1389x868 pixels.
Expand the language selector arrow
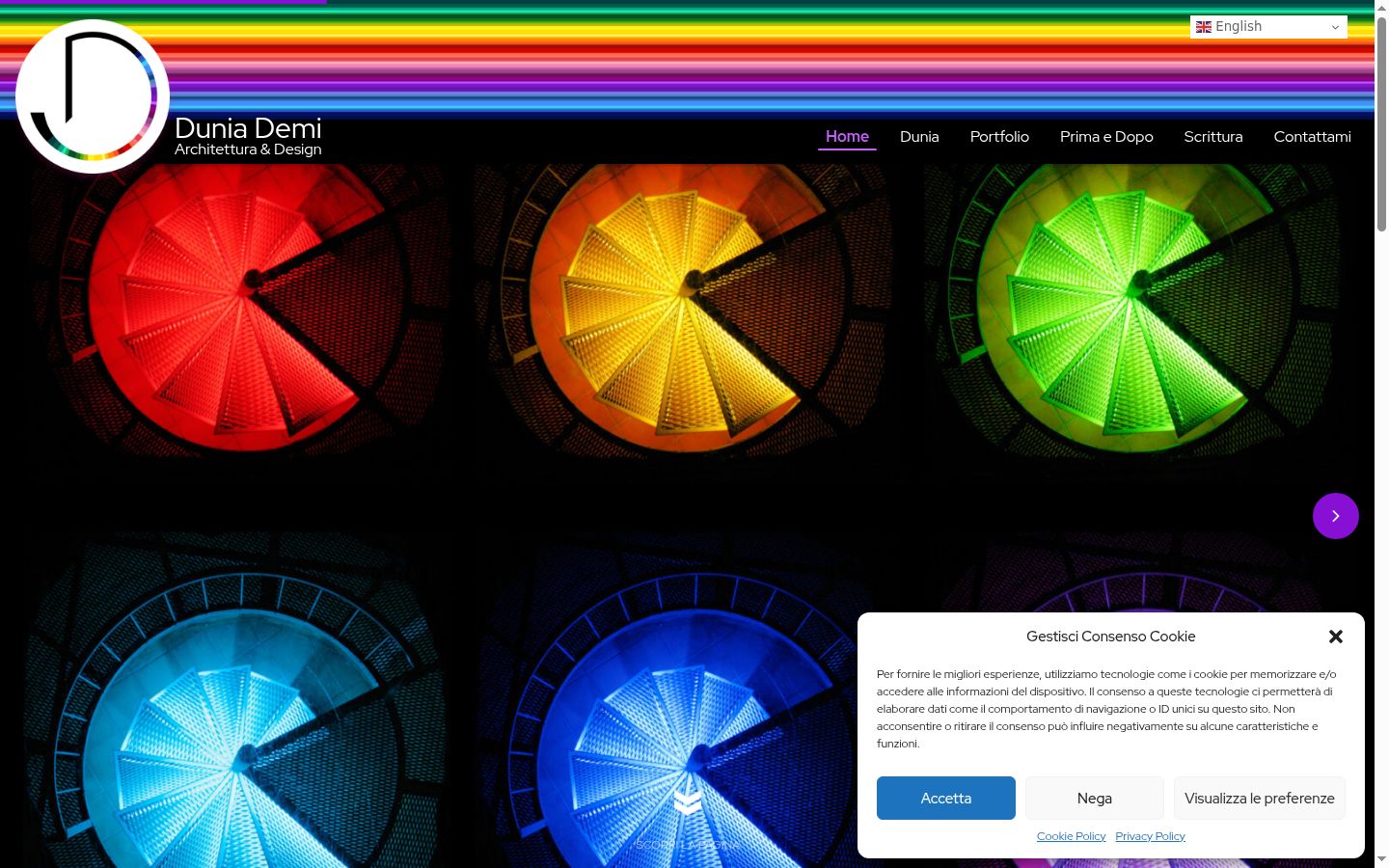(1335, 27)
